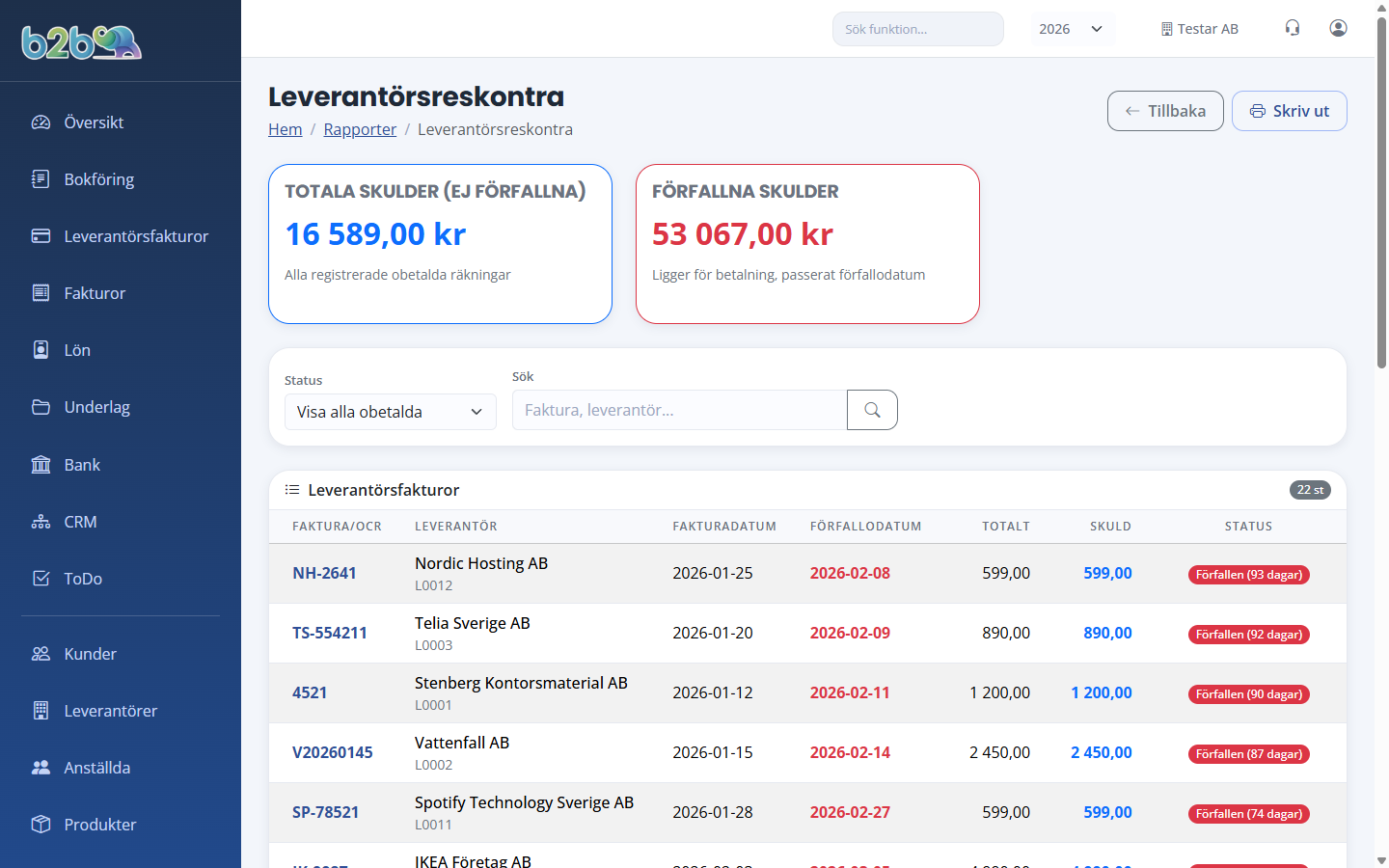Follow the Rapporter breadcrumb link
Screen dimensions: 1389x868
click(360, 129)
